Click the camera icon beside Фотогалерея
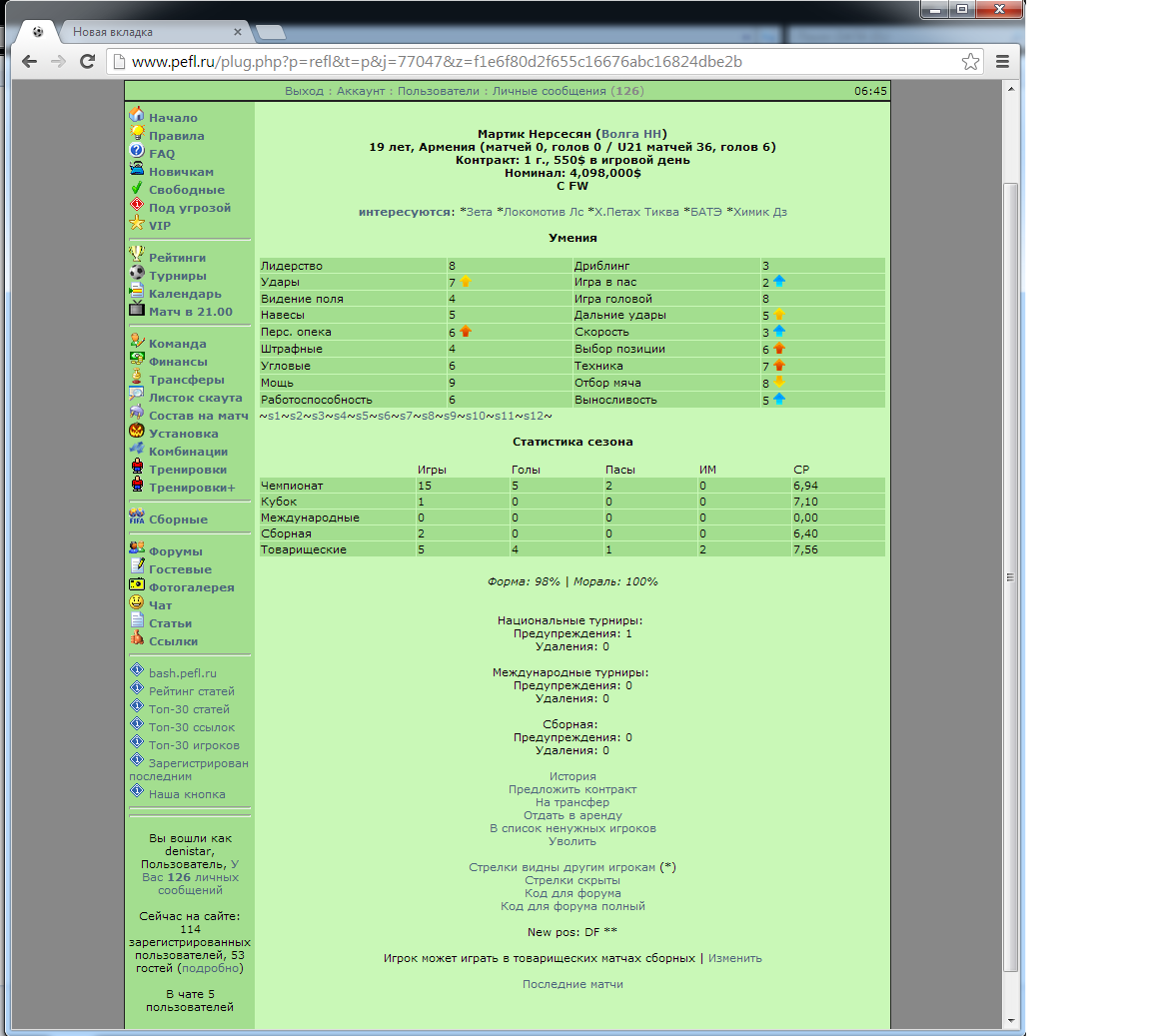This screenshot has width=1151, height=1036. (137, 585)
